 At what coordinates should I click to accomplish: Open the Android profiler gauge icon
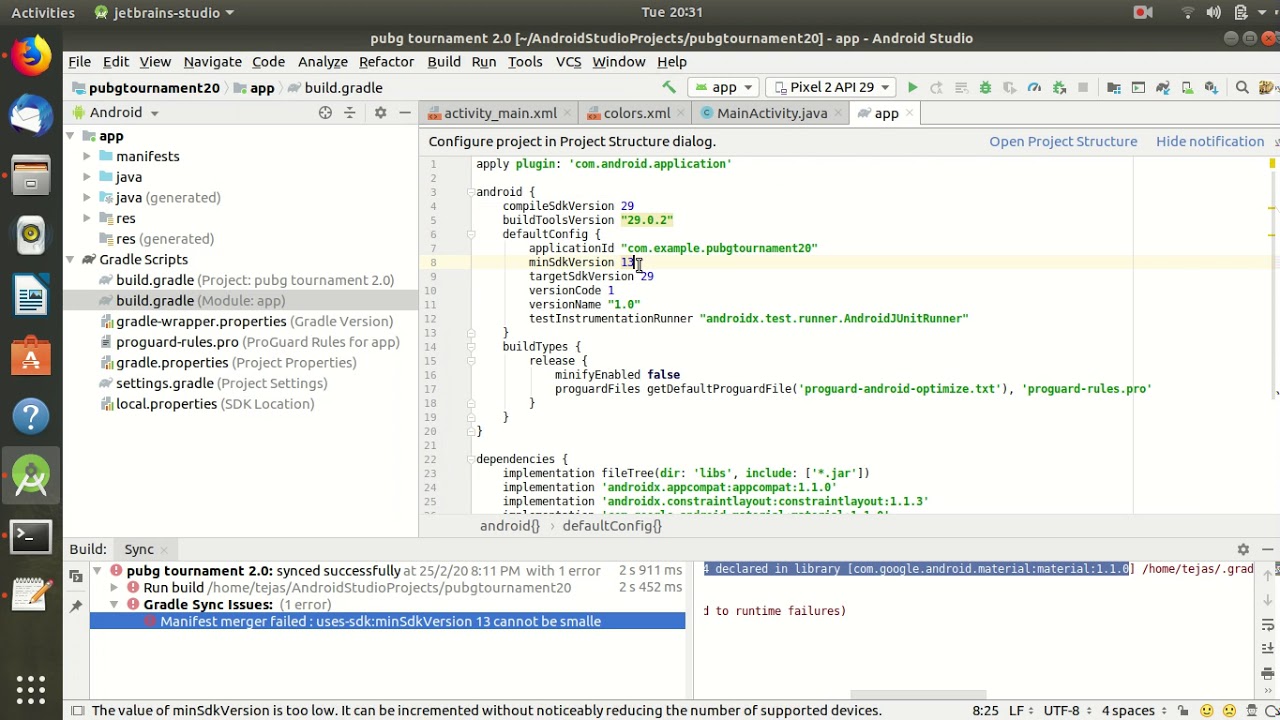1034,88
